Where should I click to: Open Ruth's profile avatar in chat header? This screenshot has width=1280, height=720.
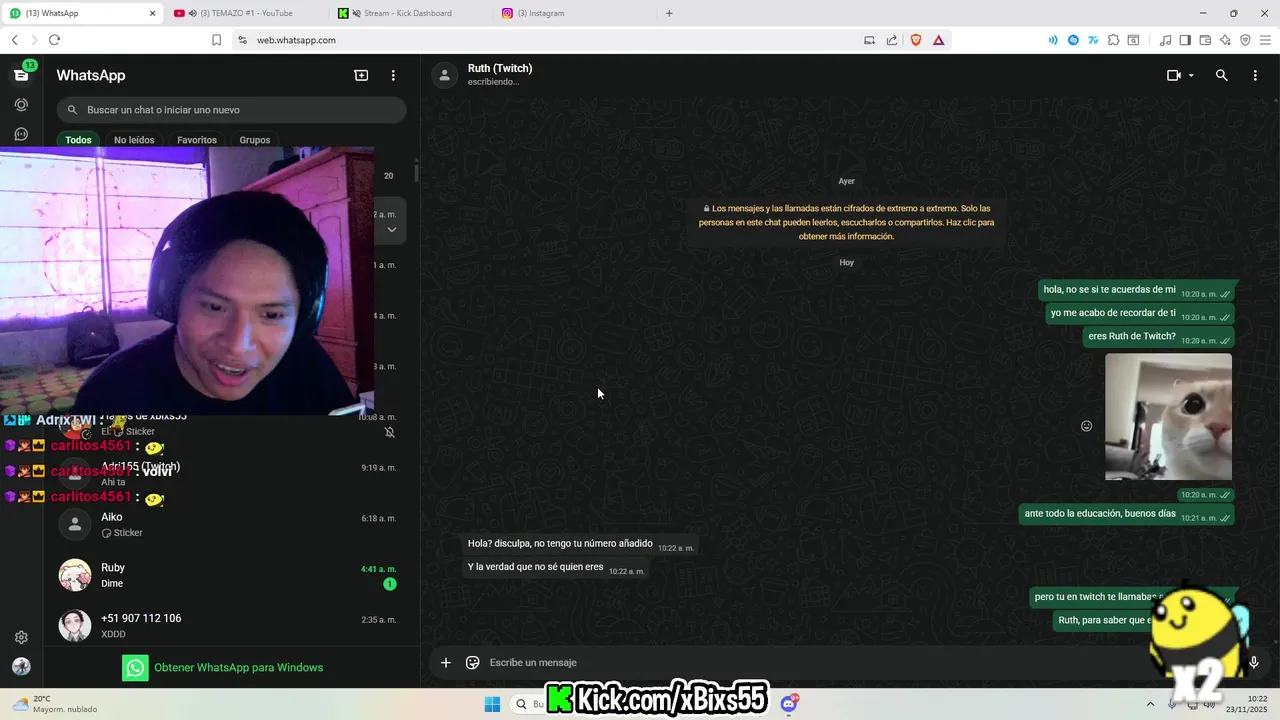point(444,75)
